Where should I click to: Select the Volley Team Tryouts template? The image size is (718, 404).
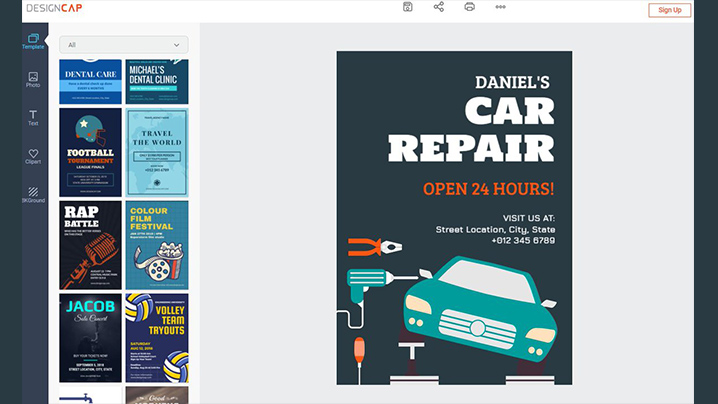pos(156,338)
